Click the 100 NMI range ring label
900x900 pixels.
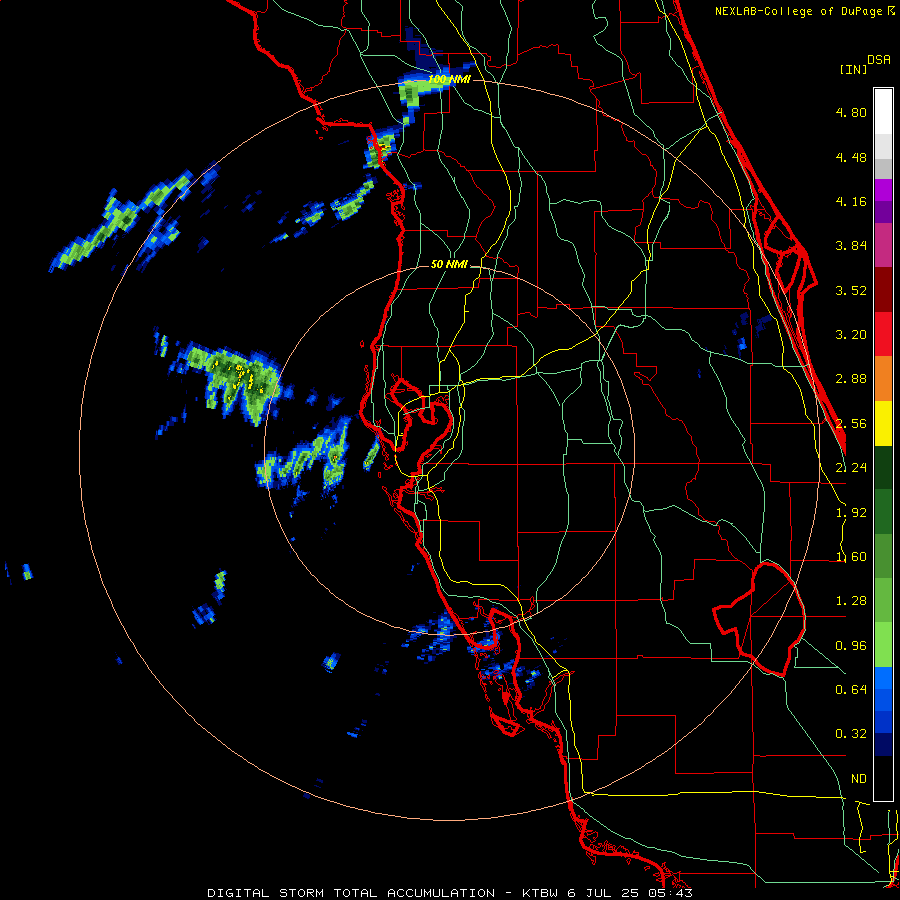coord(449,79)
